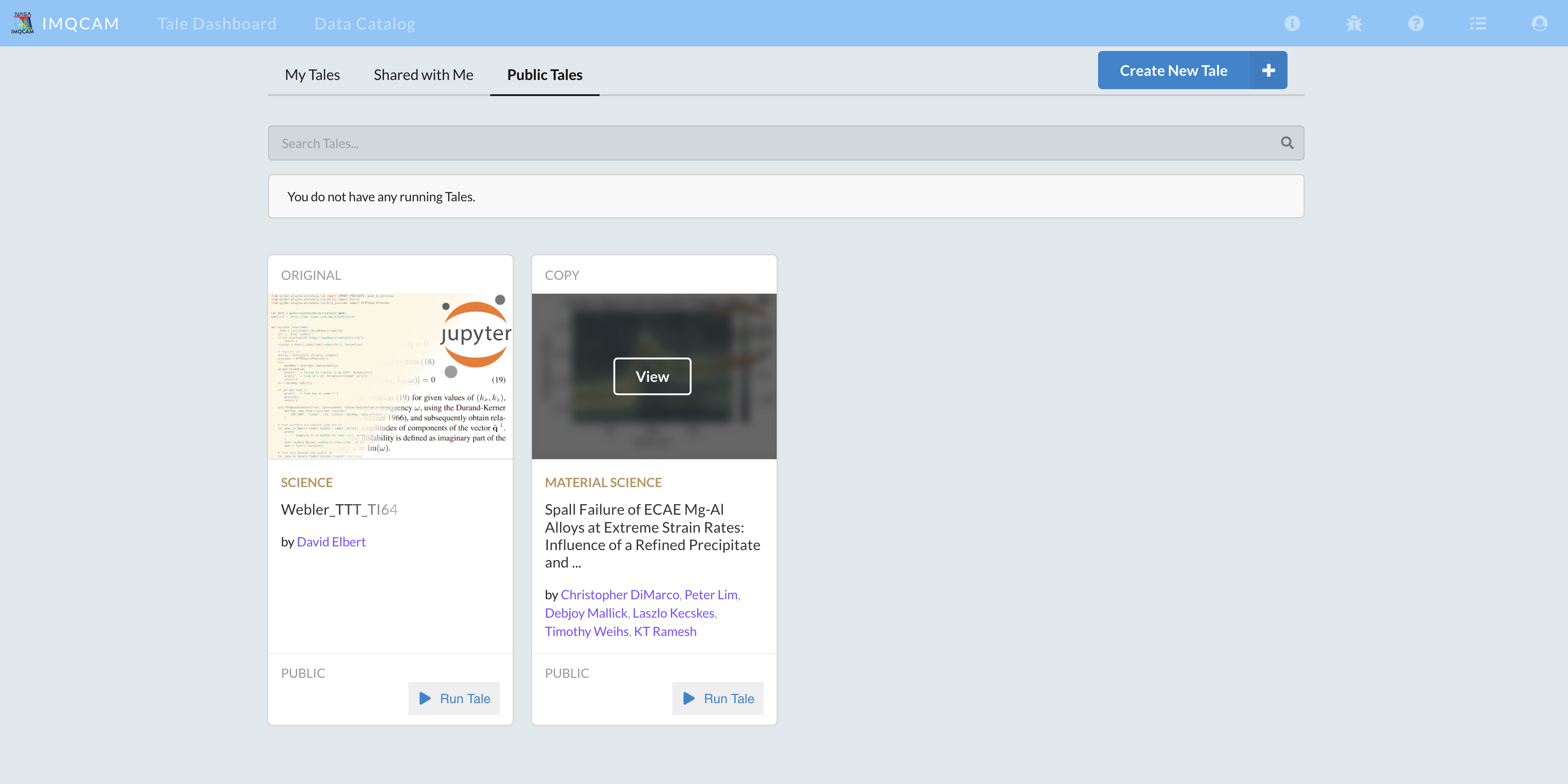
Task: Click the MATERIAL SCIENCE category label
Action: 603,483
